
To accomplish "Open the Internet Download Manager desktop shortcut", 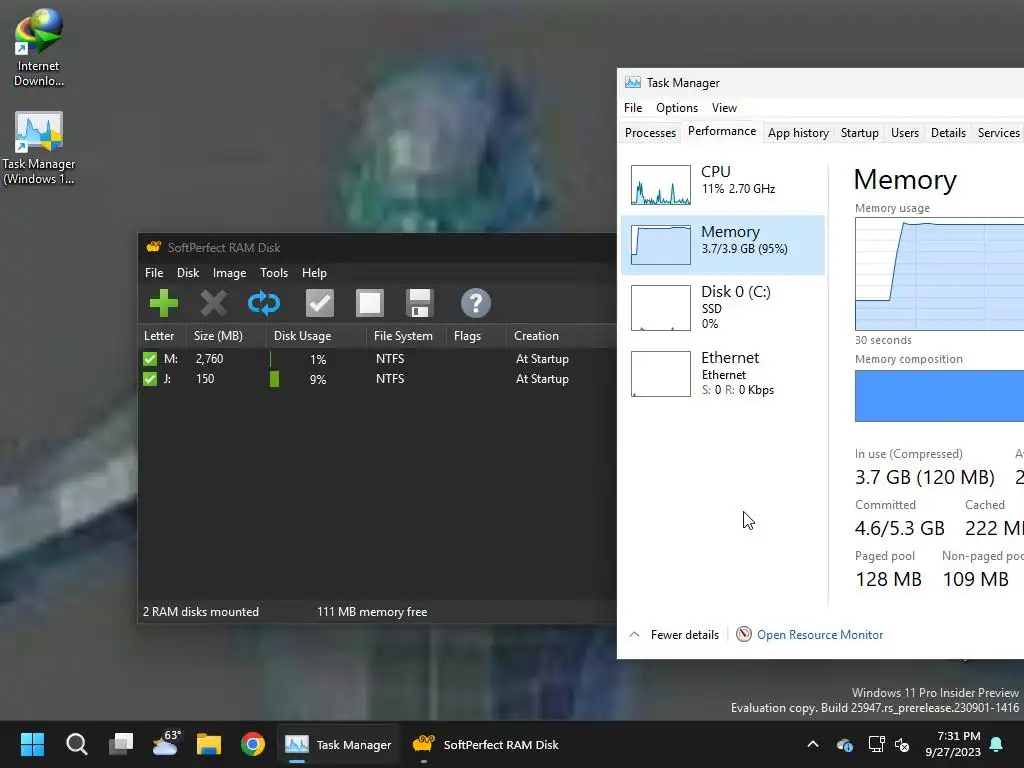I will (39, 48).
